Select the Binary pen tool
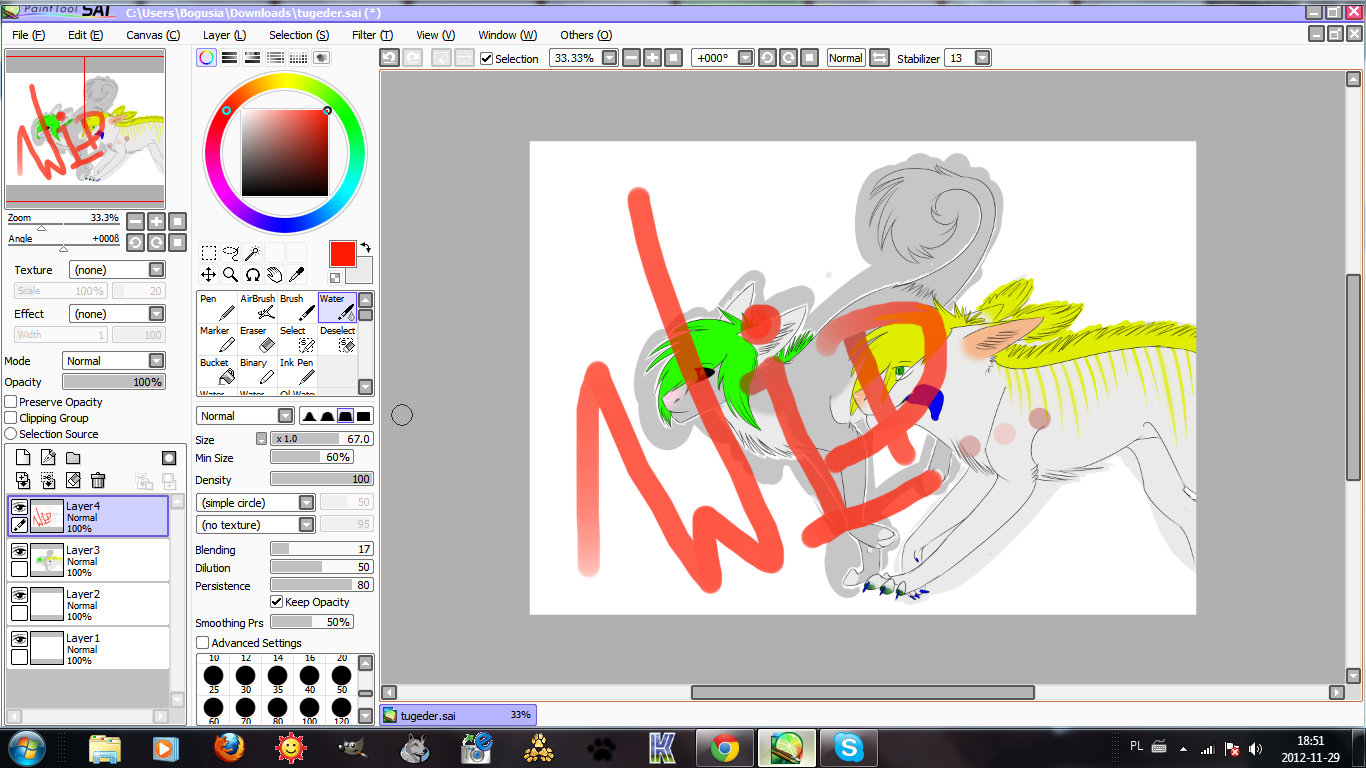This screenshot has height=768, width=1366. [257, 371]
